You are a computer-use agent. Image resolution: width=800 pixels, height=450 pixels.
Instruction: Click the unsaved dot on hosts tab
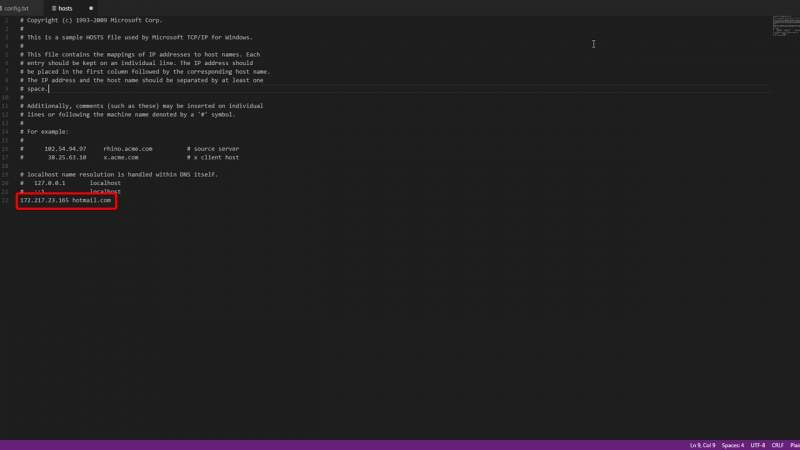tap(91, 8)
